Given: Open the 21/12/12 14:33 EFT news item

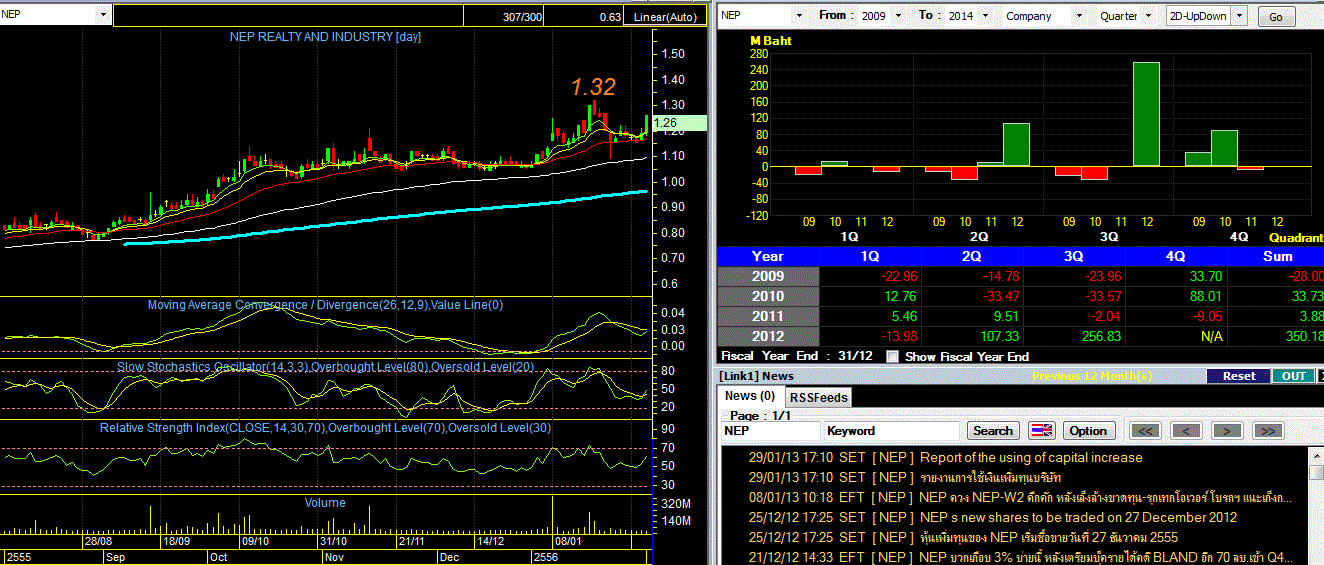Looking at the screenshot, I should 1020,557.
